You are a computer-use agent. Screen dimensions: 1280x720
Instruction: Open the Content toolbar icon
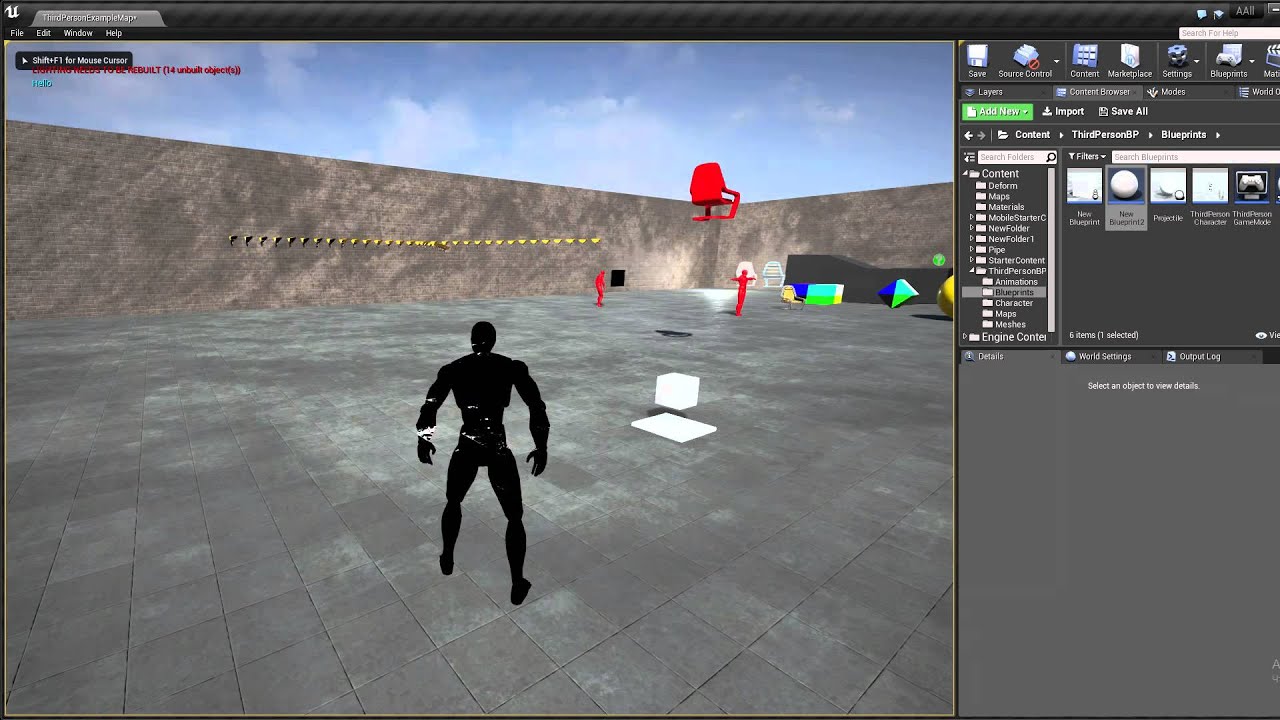tap(1084, 61)
